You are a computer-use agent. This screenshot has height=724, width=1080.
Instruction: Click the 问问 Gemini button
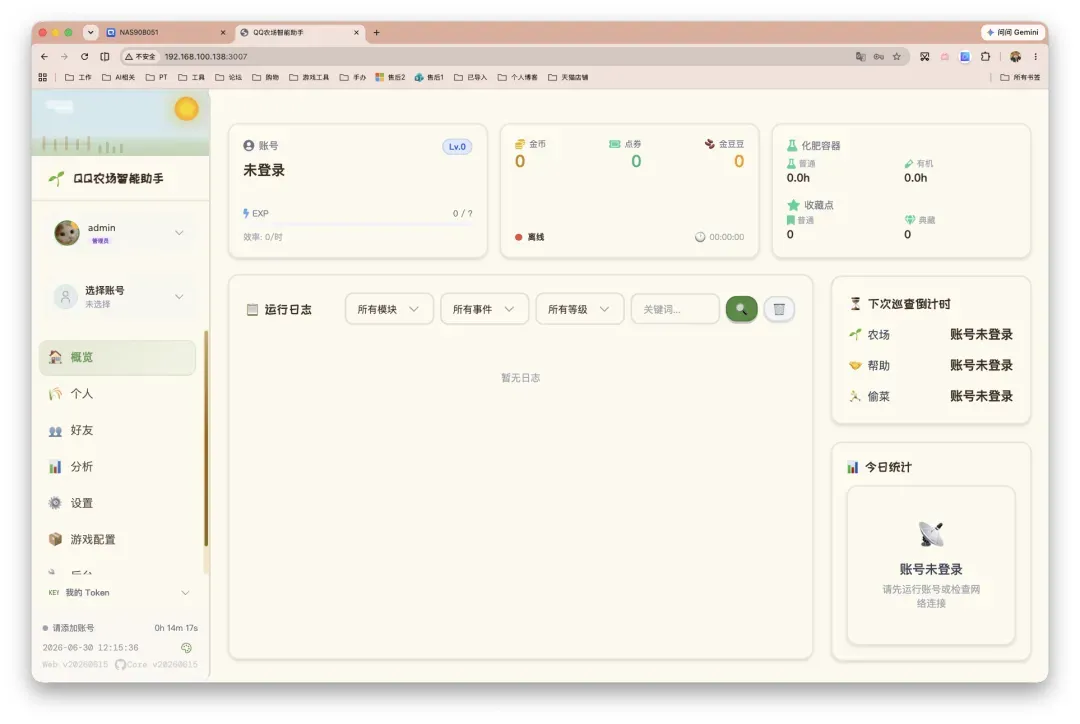pos(1012,32)
